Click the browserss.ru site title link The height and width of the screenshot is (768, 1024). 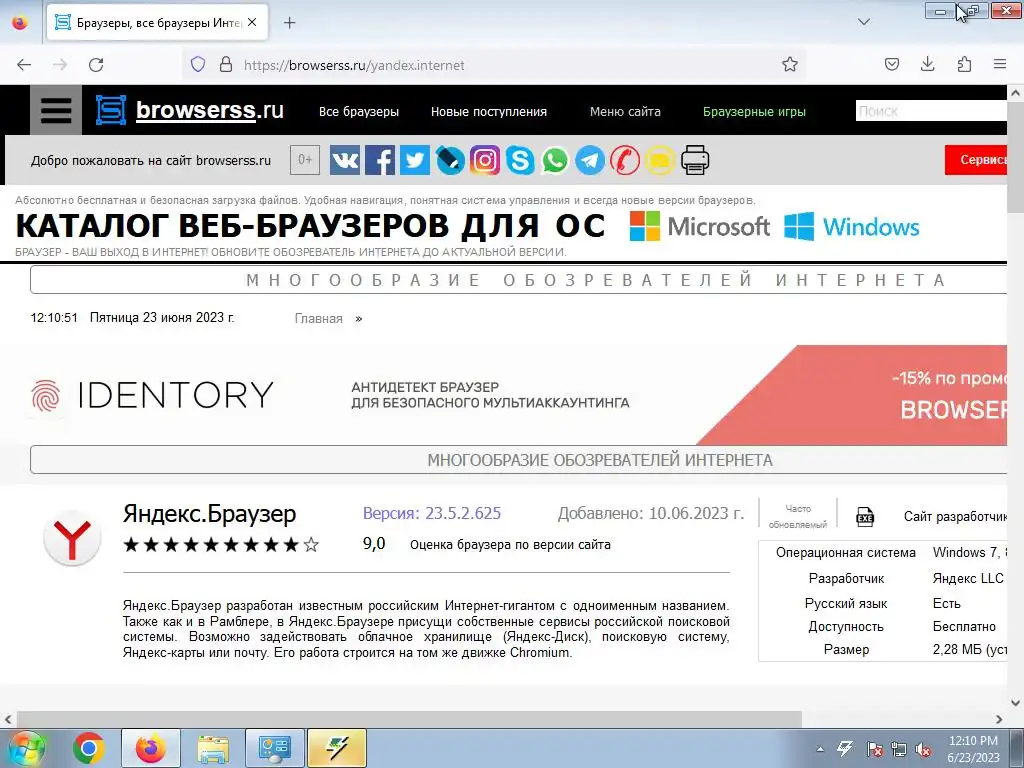coord(210,110)
